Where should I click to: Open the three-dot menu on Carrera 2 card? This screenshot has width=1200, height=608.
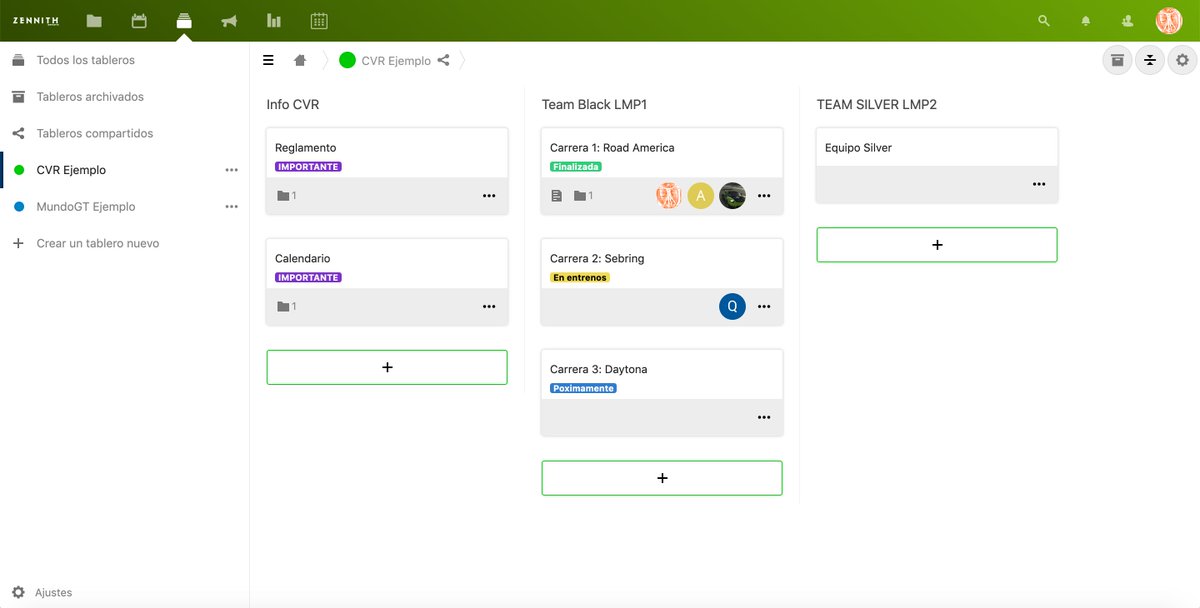(x=764, y=306)
